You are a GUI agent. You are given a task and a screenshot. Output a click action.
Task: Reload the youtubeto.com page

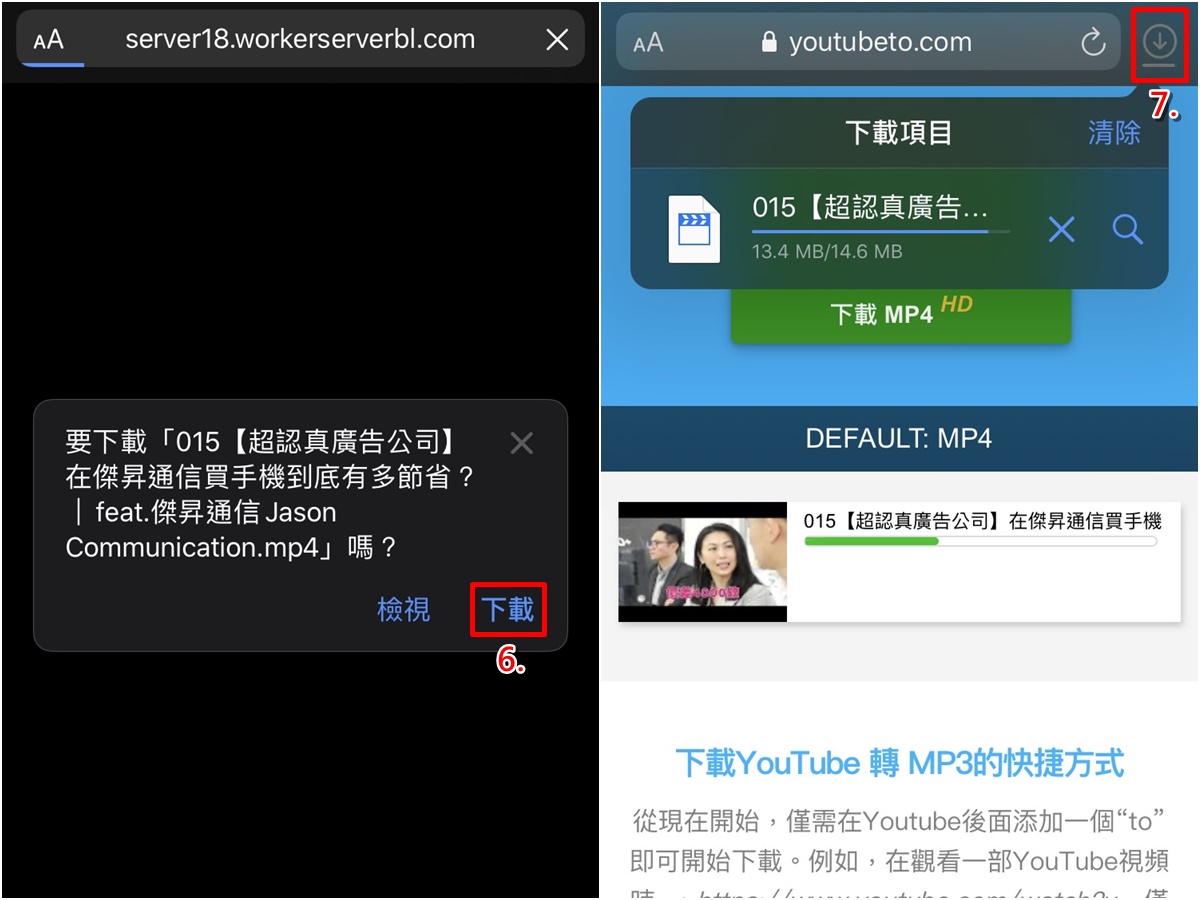tap(1093, 42)
